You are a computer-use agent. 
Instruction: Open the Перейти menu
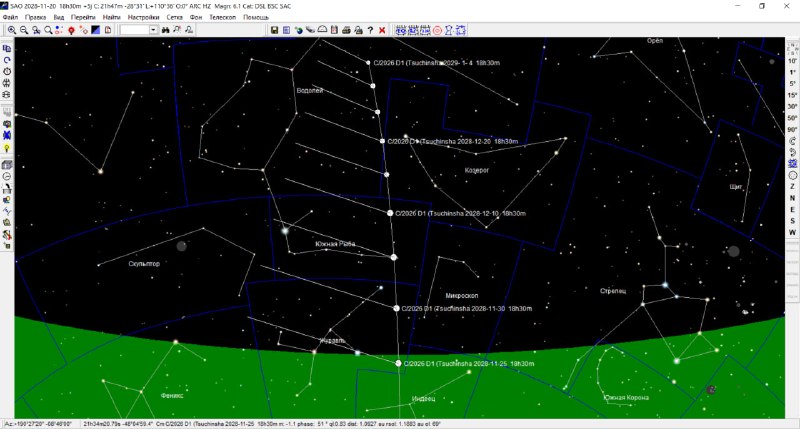point(83,17)
